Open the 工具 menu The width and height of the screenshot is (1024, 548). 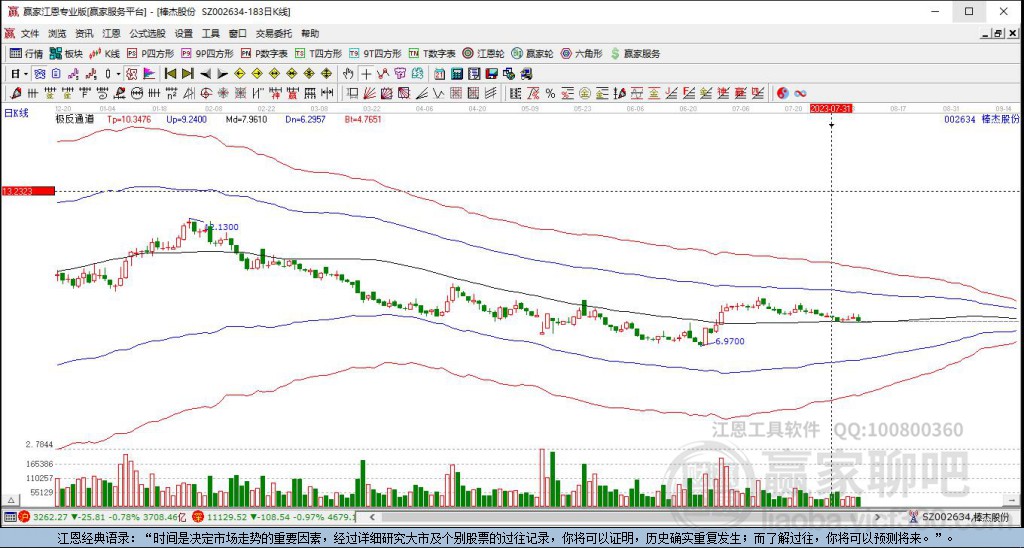coord(210,33)
